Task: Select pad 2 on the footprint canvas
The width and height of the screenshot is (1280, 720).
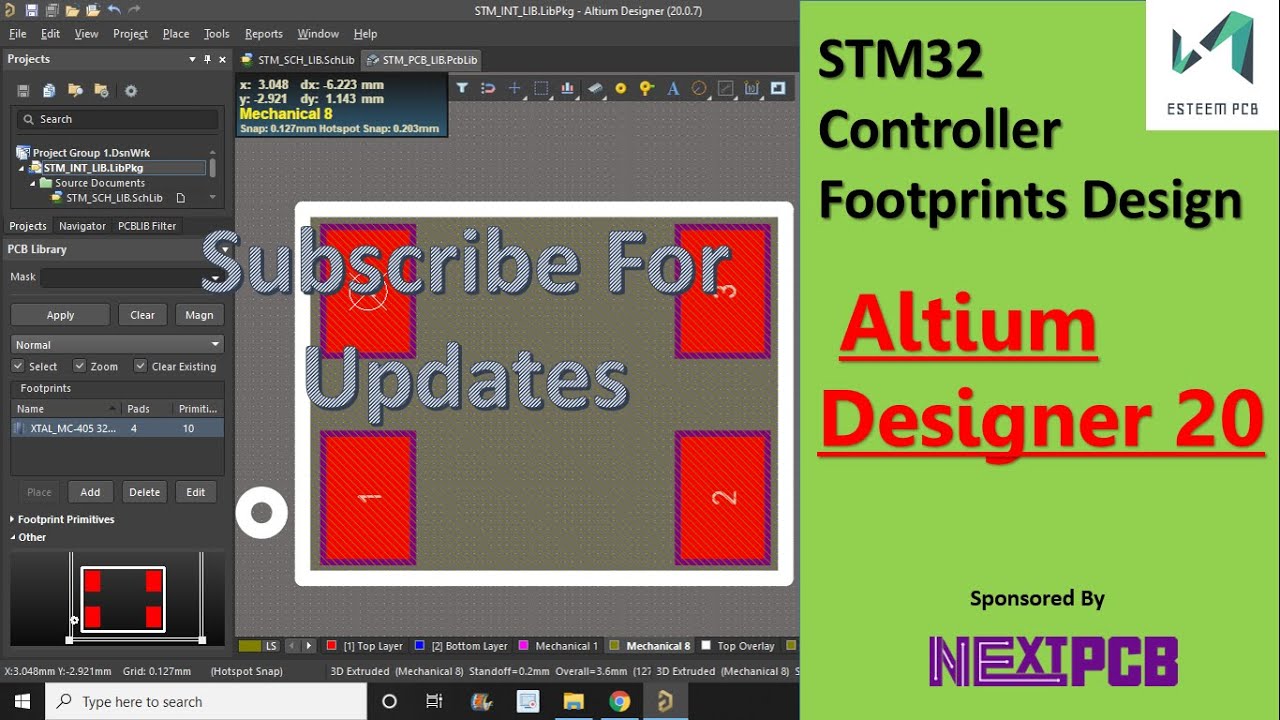Action: (723, 498)
